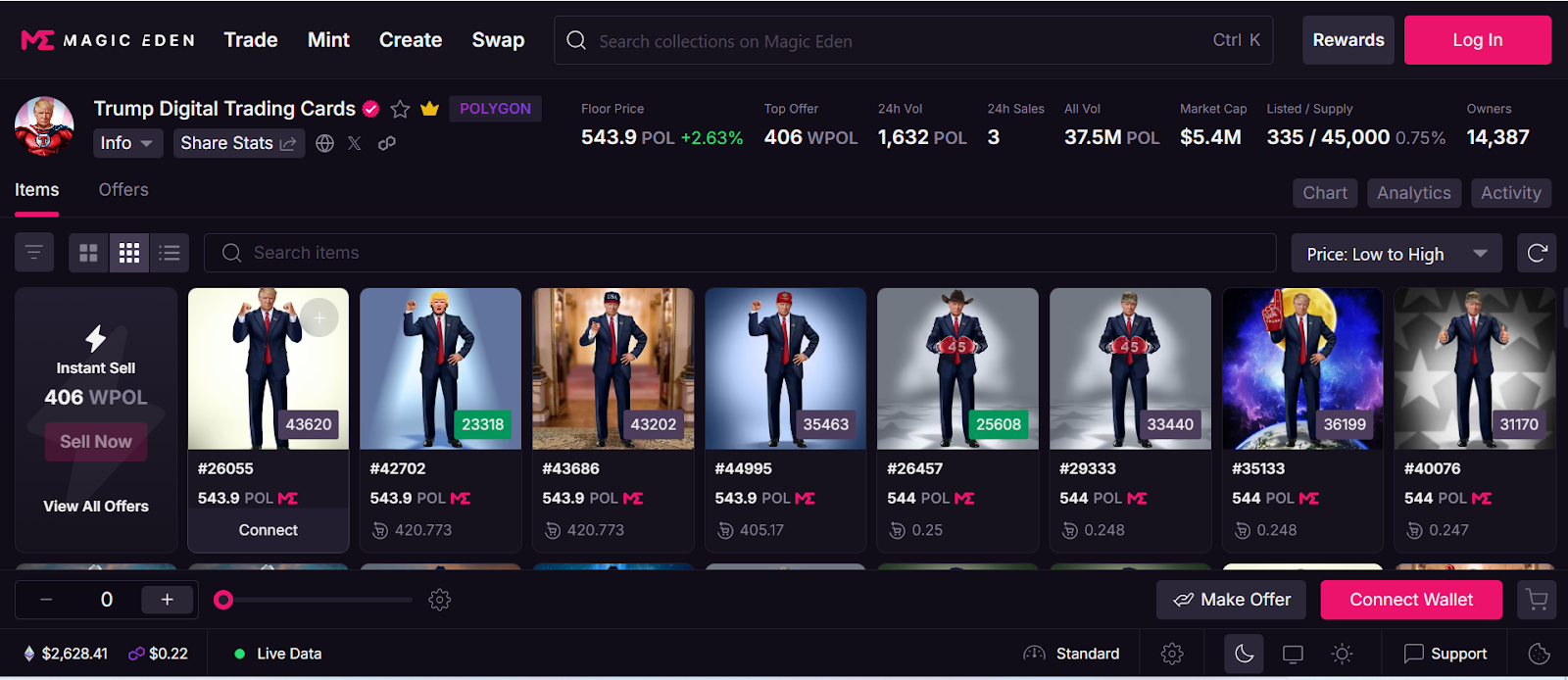Switch to small grid view
The width and height of the screenshot is (1568, 680).
[128, 253]
